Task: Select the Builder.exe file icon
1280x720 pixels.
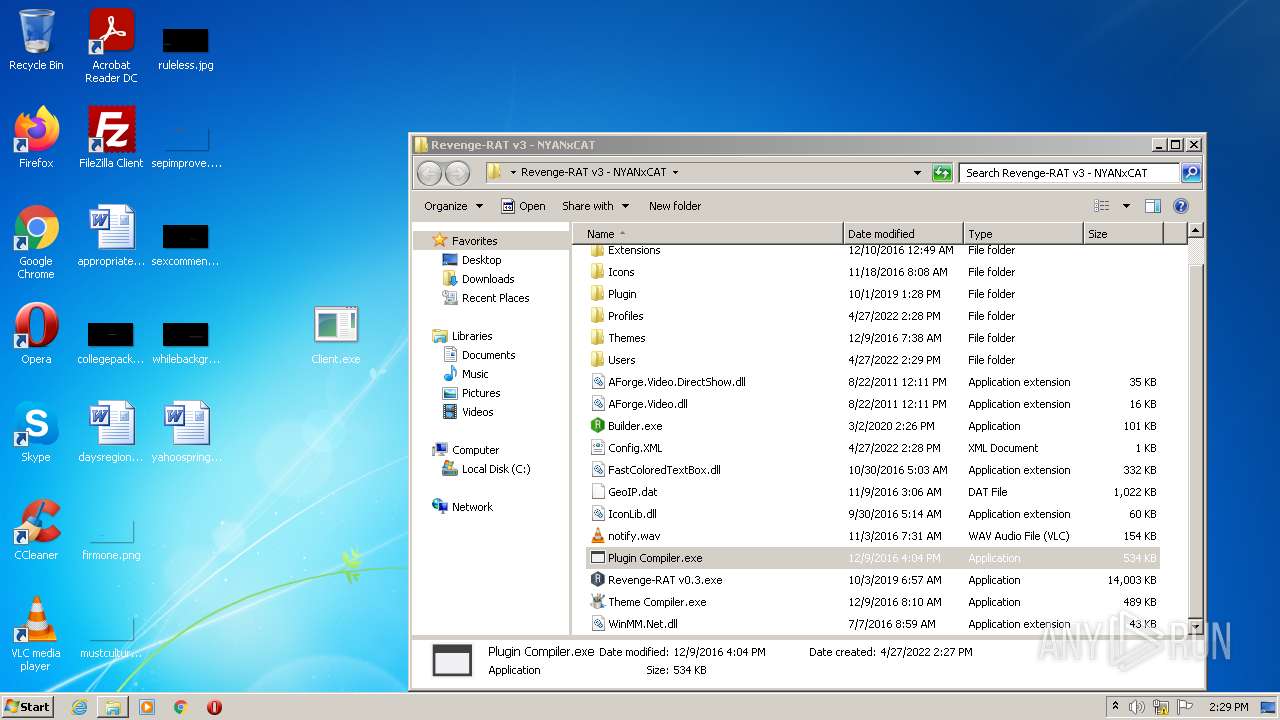Action: tap(598, 426)
